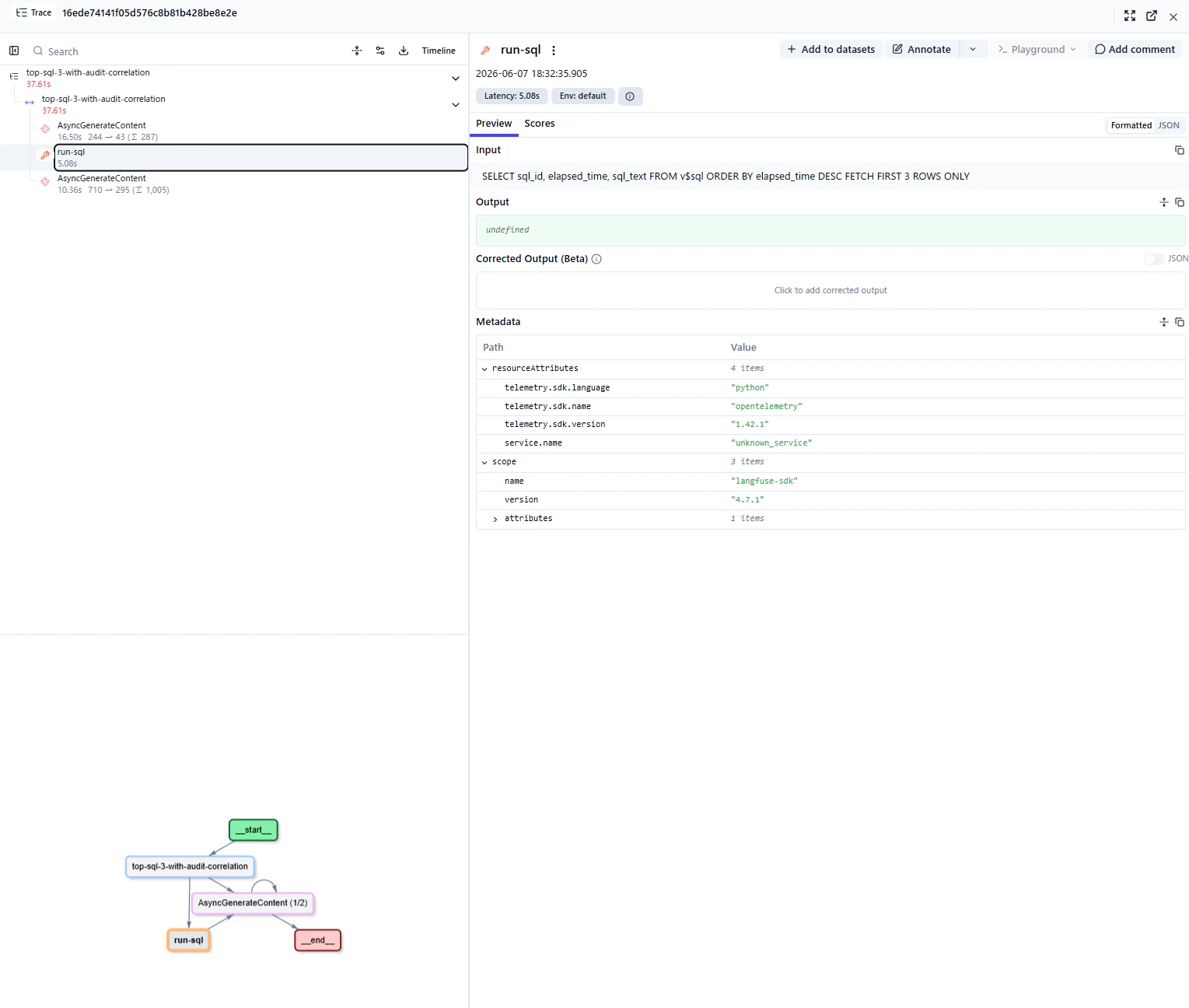Image resolution: width=1189 pixels, height=1008 pixels.
Task: Collapse the root top-sql-3-with-audit-correlation trace chevron
Action: pos(456,79)
